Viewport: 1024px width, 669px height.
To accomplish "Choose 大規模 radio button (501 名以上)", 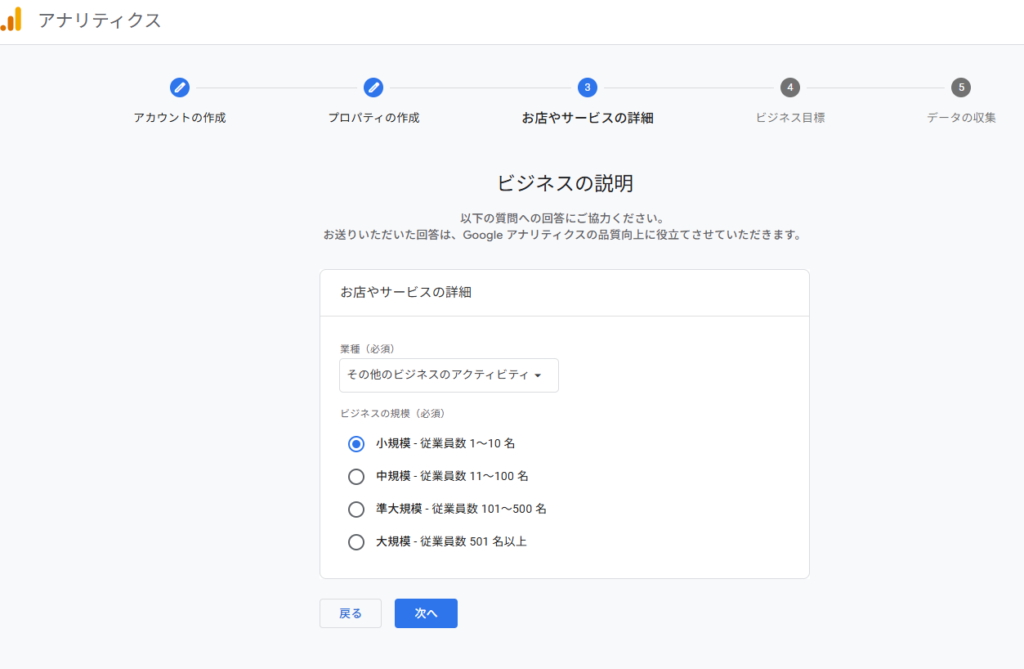I will [356, 542].
